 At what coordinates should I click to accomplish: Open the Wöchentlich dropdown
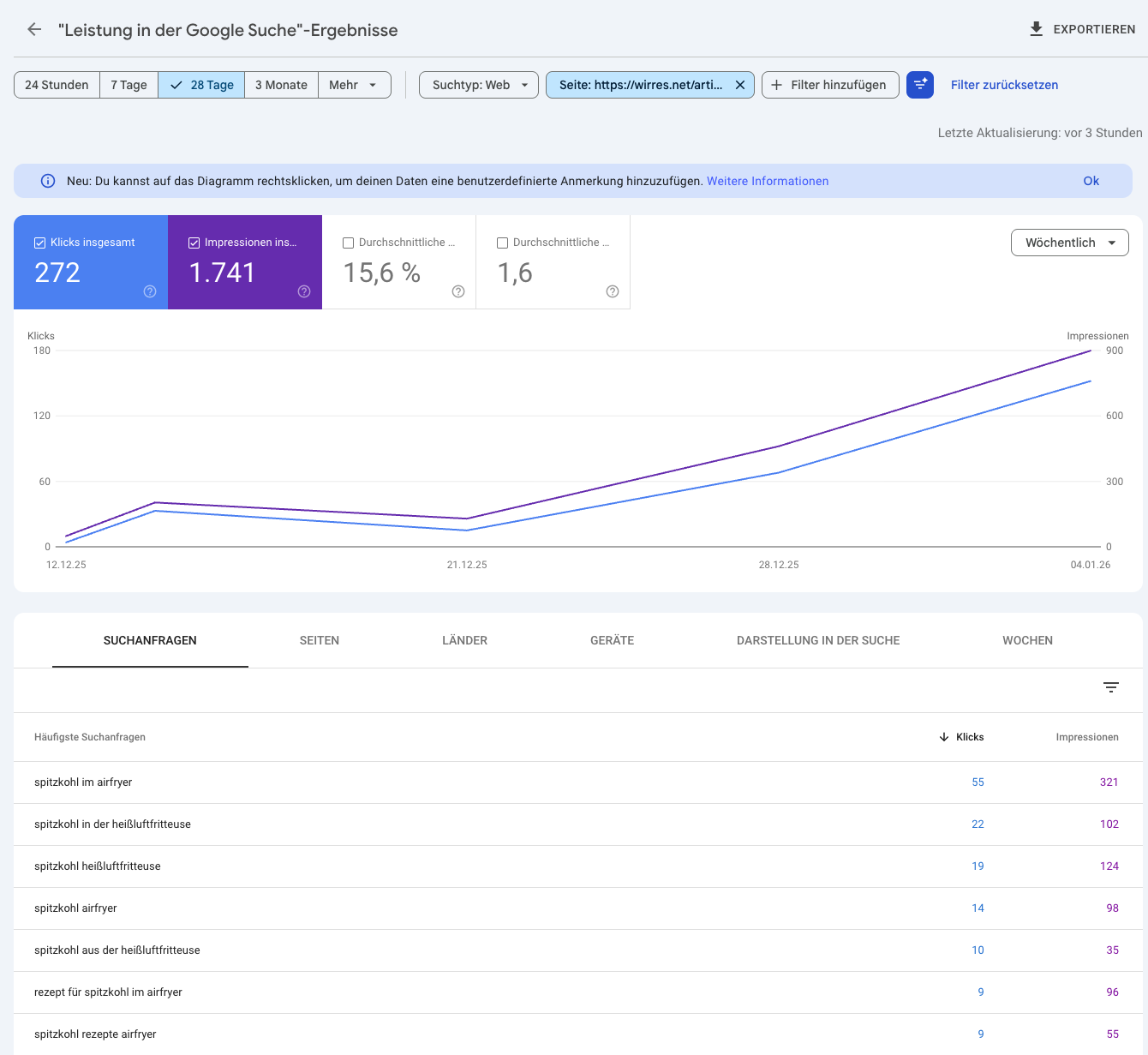1069,243
